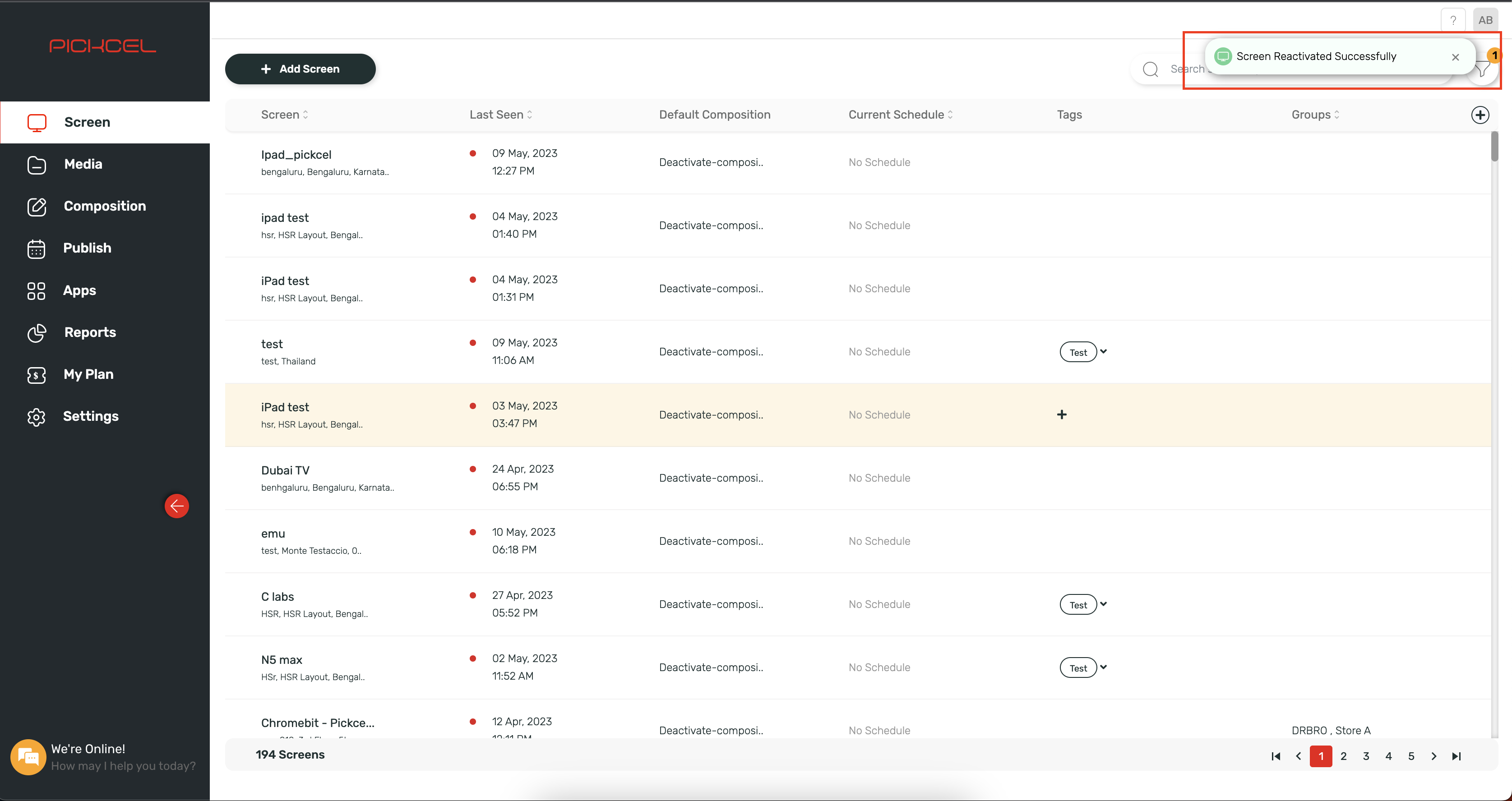1512x801 pixels.
Task: Open the live chat widget icon
Action: (x=28, y=757)
